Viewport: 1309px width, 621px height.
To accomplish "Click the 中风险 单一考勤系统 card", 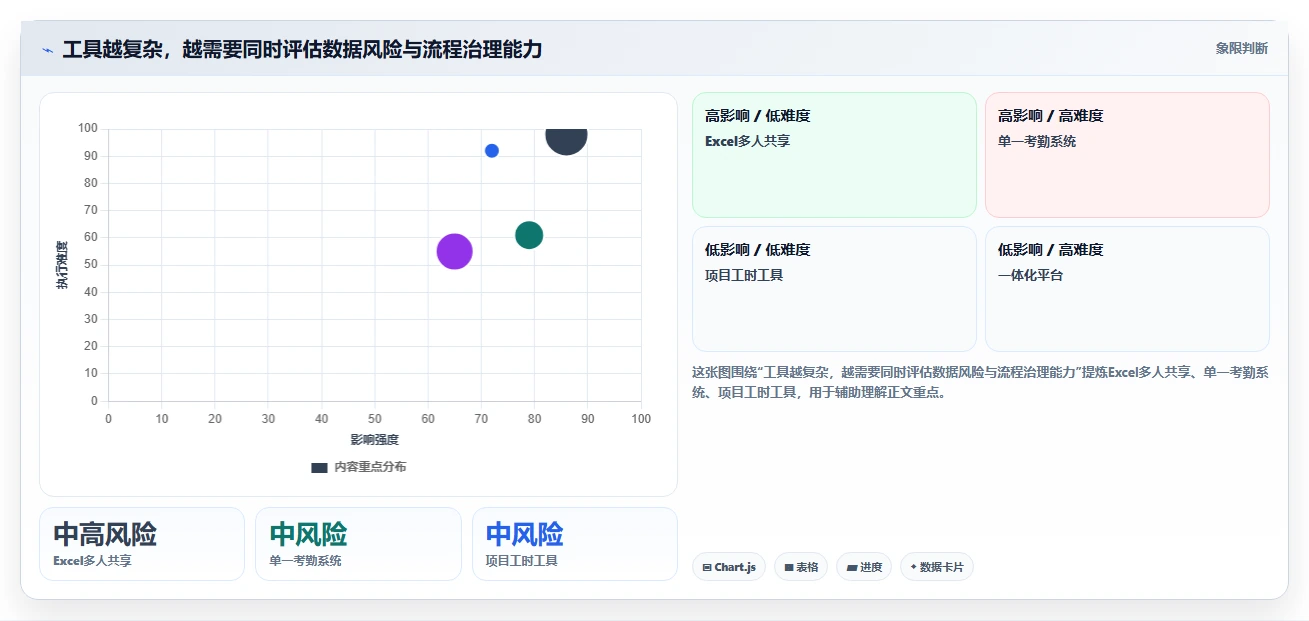I will coord(358,544).
